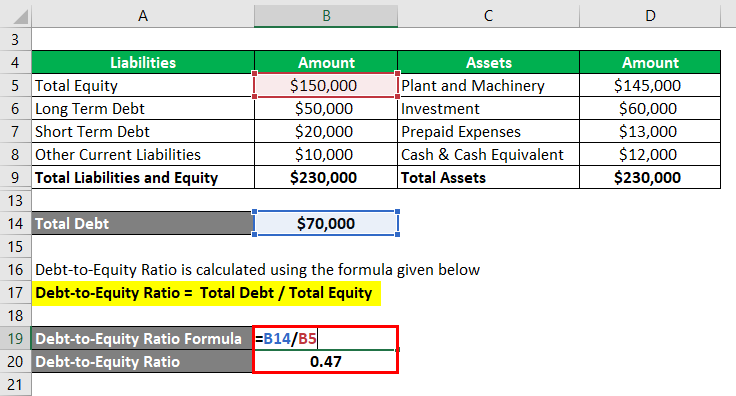Select row 8 header
The width and height of the screenshot is (736, 396).
[x=15, y=154]
